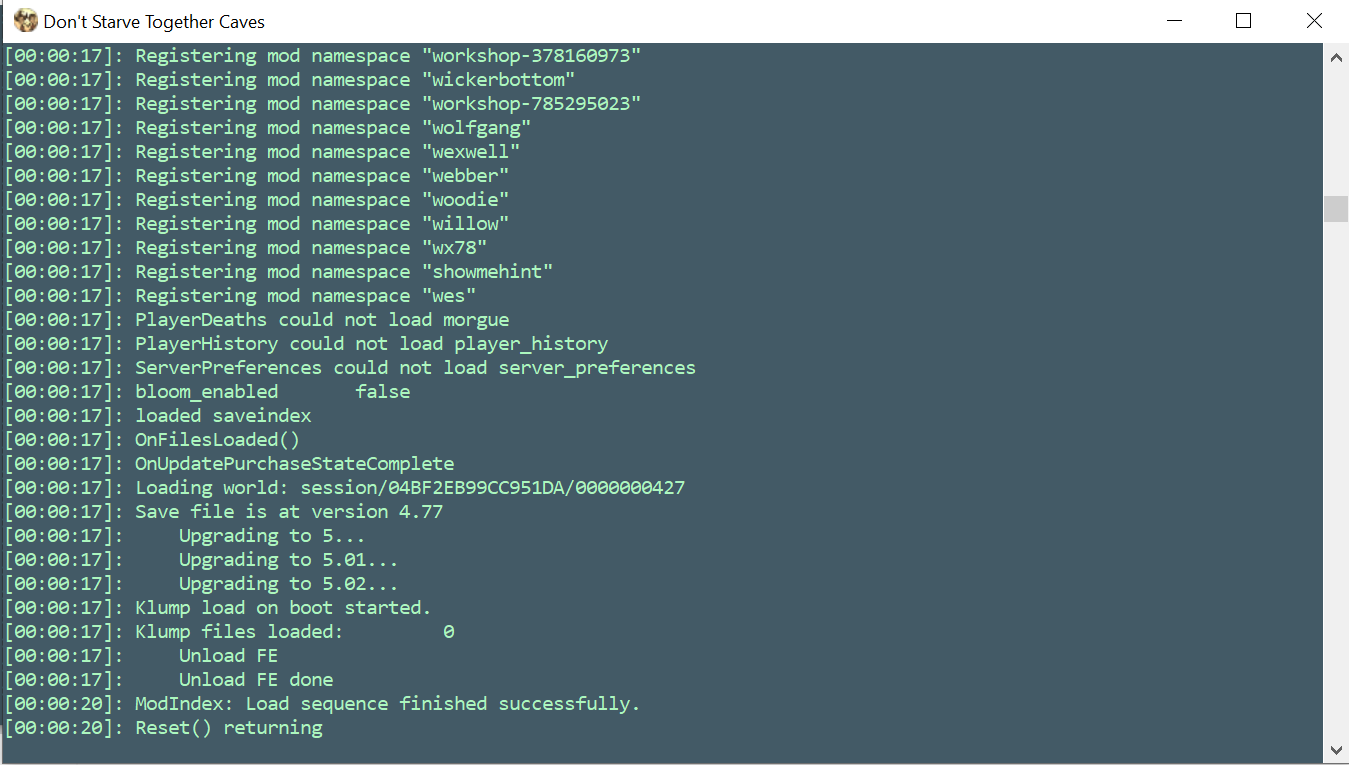Click the "workshop-378160973" namespace line
1349x765 pixels.
click(388, 56)
